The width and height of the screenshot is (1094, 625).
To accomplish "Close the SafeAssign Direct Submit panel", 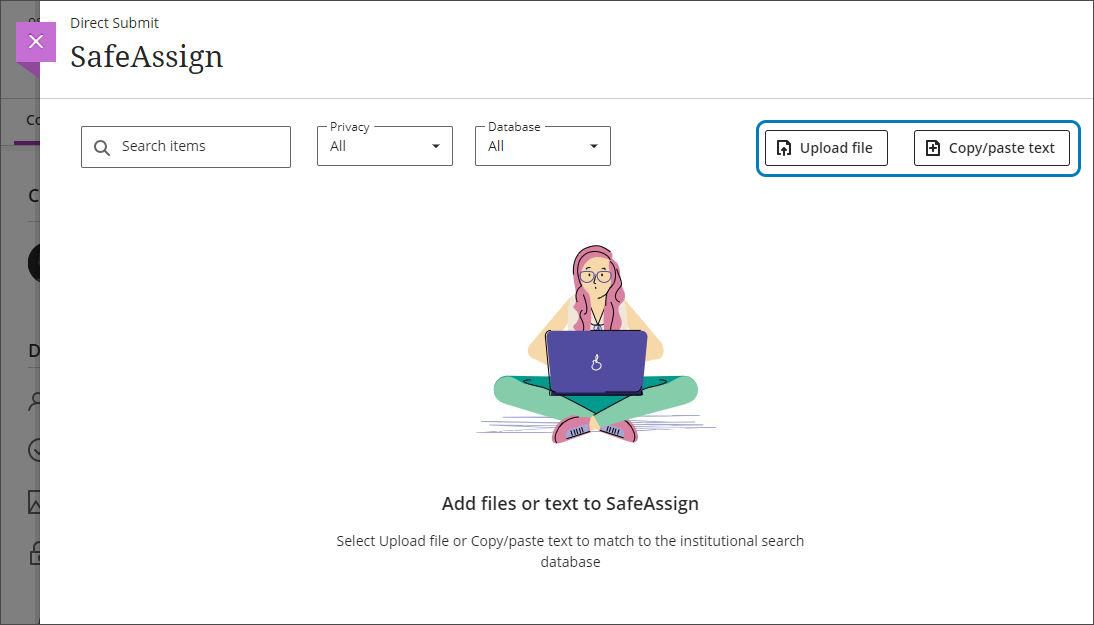I will pos(36,42).
